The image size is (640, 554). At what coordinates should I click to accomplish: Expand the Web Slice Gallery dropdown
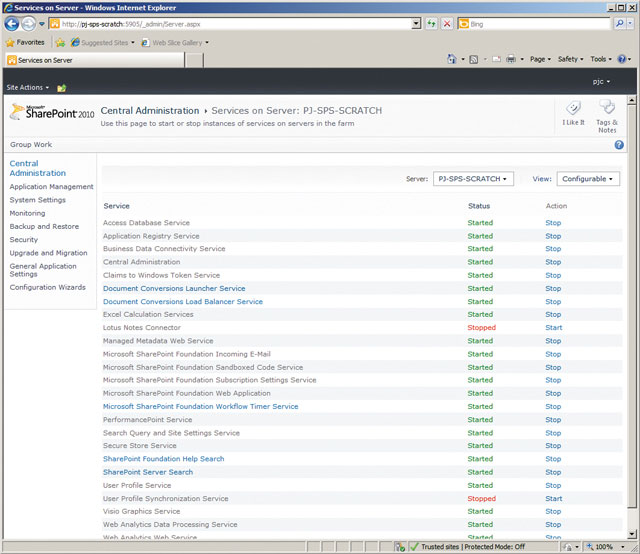click(x=207, y=42)
